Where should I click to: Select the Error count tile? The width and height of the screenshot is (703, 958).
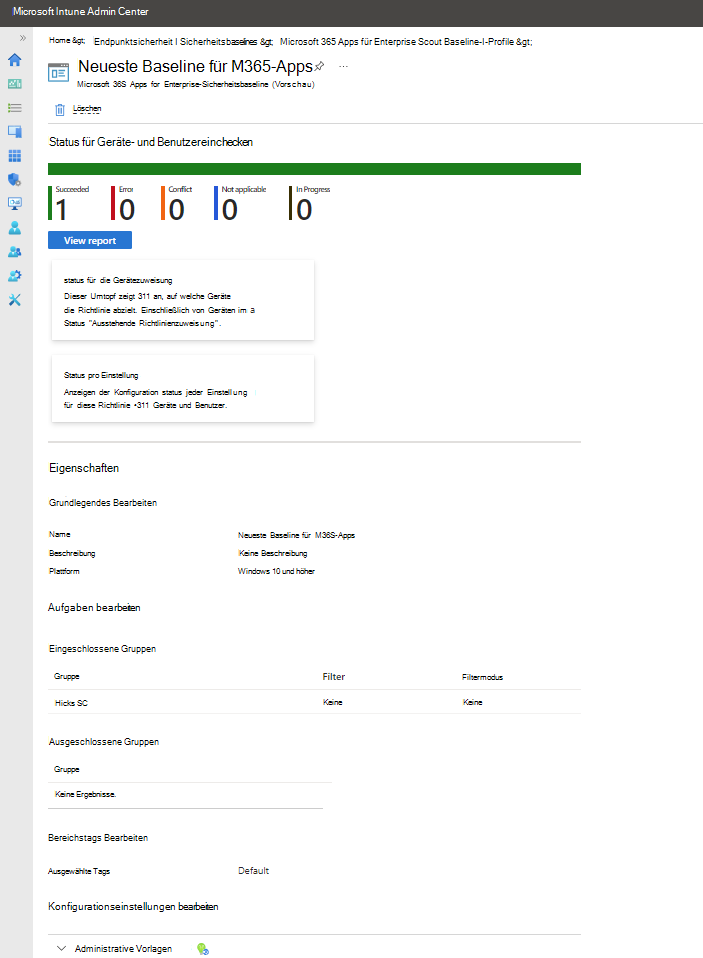pos(123,203)
